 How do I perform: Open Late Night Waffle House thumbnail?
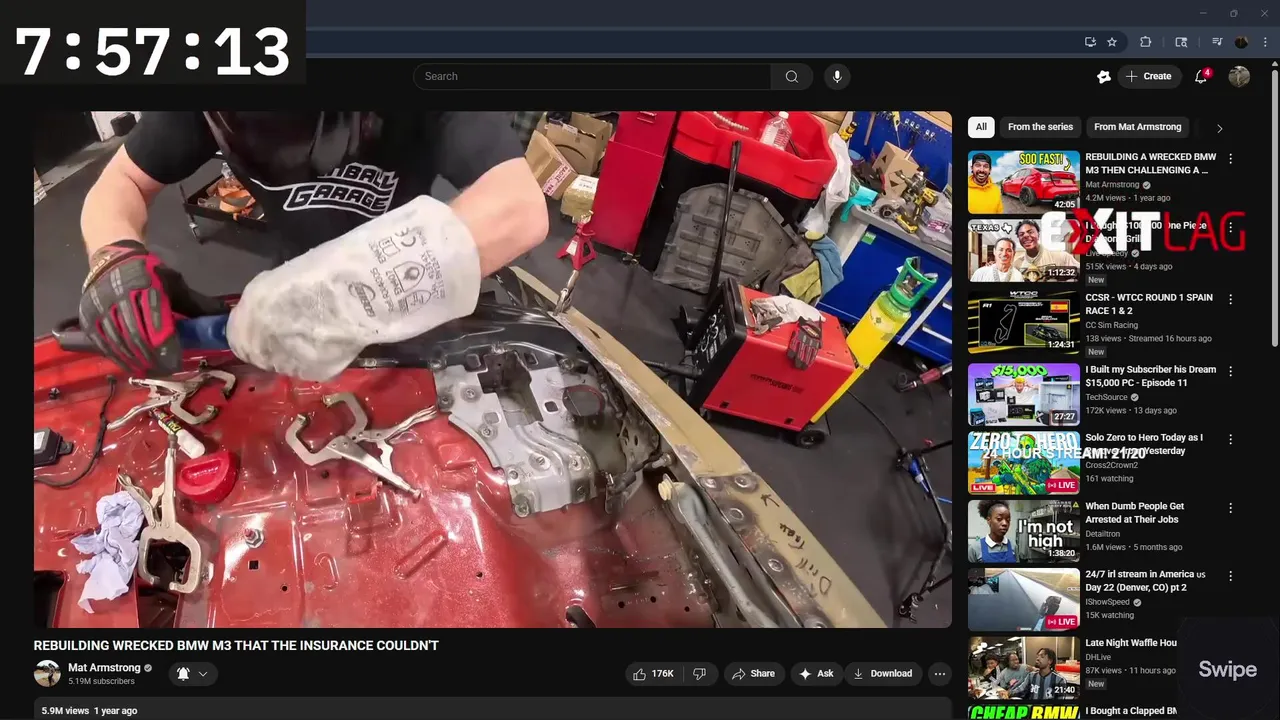coord(1024,668)
